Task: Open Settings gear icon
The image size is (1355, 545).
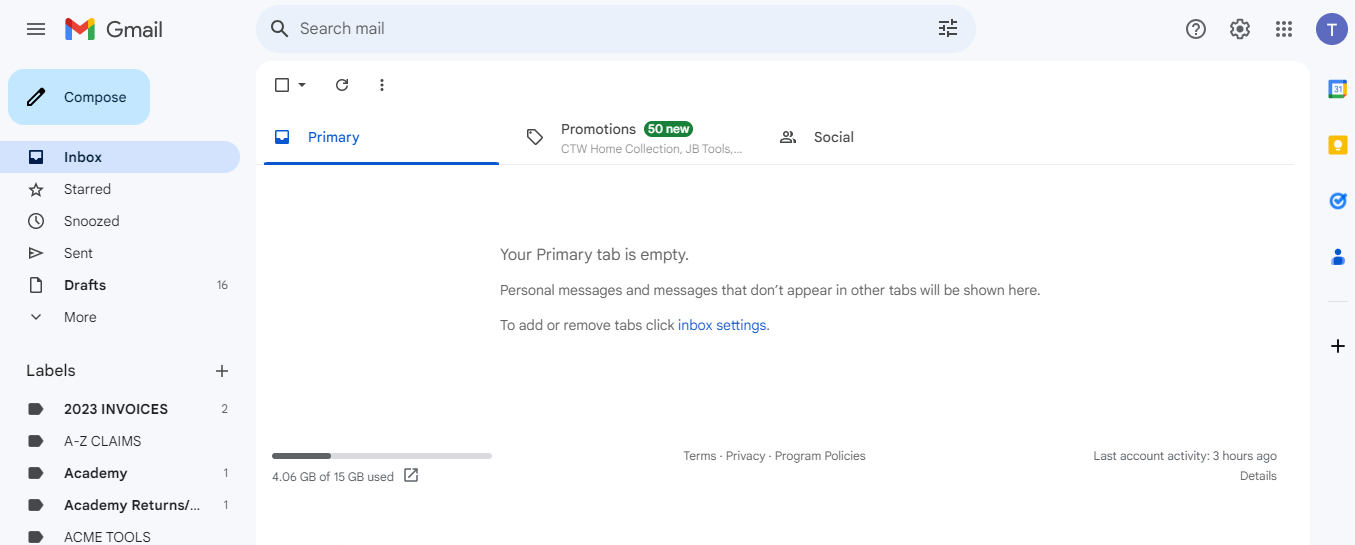Action: (1240, 29)
